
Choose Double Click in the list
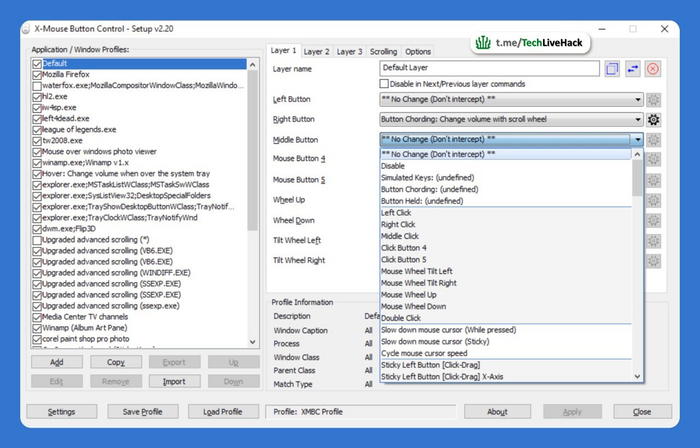pyautogui.click(x=506, y=318)
